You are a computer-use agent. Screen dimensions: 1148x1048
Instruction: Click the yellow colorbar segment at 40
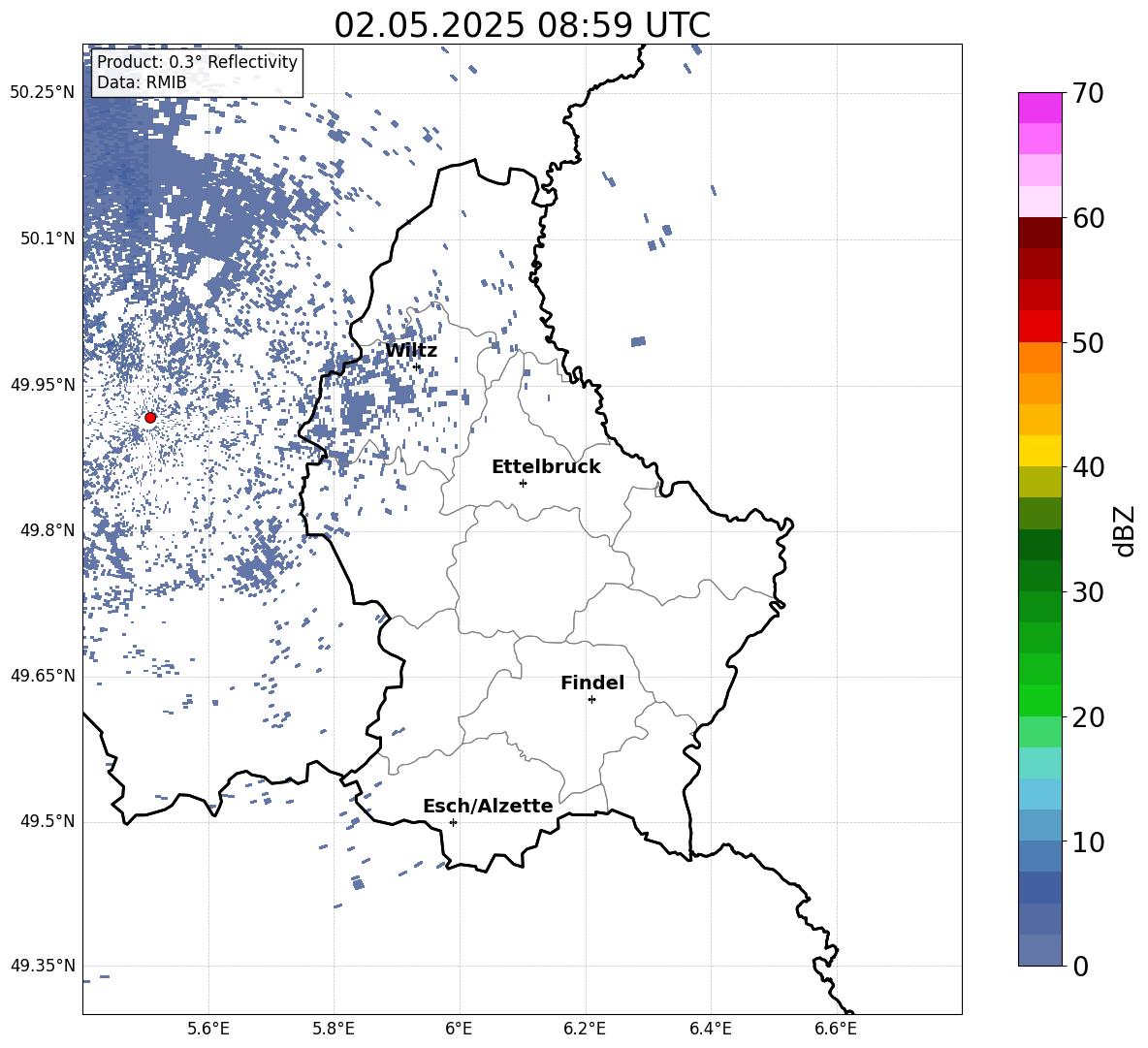(x=1040, y=451)
